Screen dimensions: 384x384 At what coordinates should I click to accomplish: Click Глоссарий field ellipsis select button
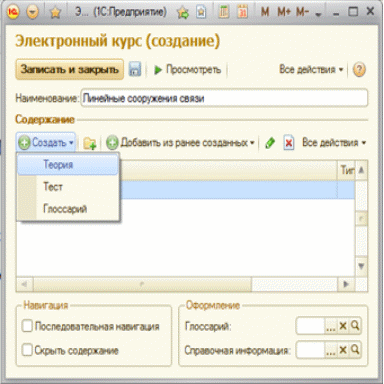(331, 326)
